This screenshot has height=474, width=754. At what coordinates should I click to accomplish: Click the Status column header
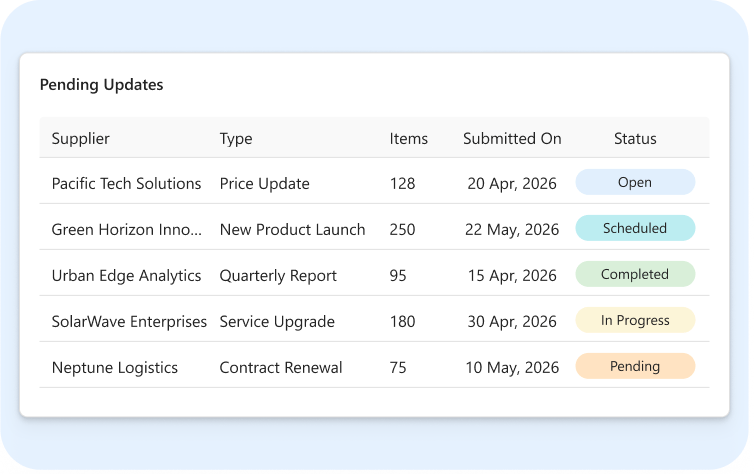[x=635, y=139]
